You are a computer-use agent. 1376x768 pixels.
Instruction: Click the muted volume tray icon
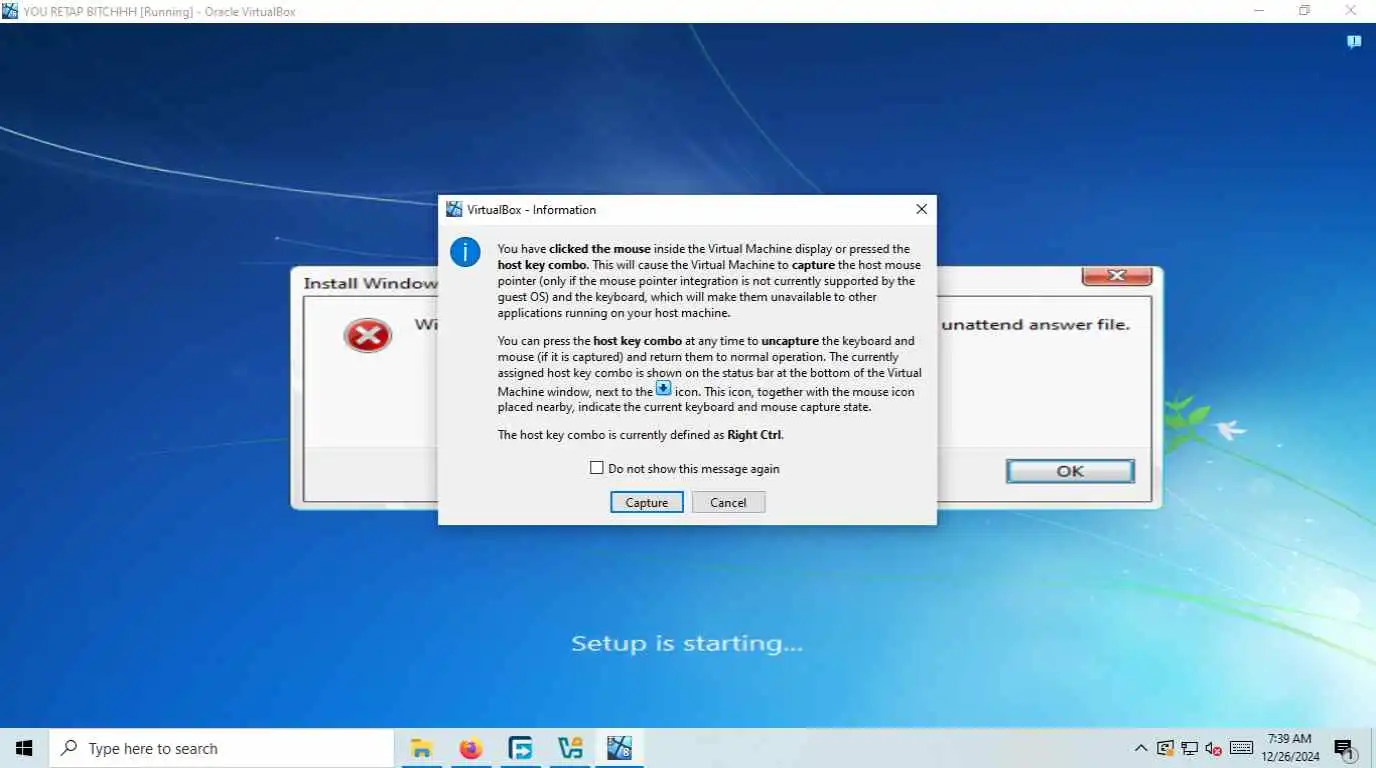tap(1214, 748)
